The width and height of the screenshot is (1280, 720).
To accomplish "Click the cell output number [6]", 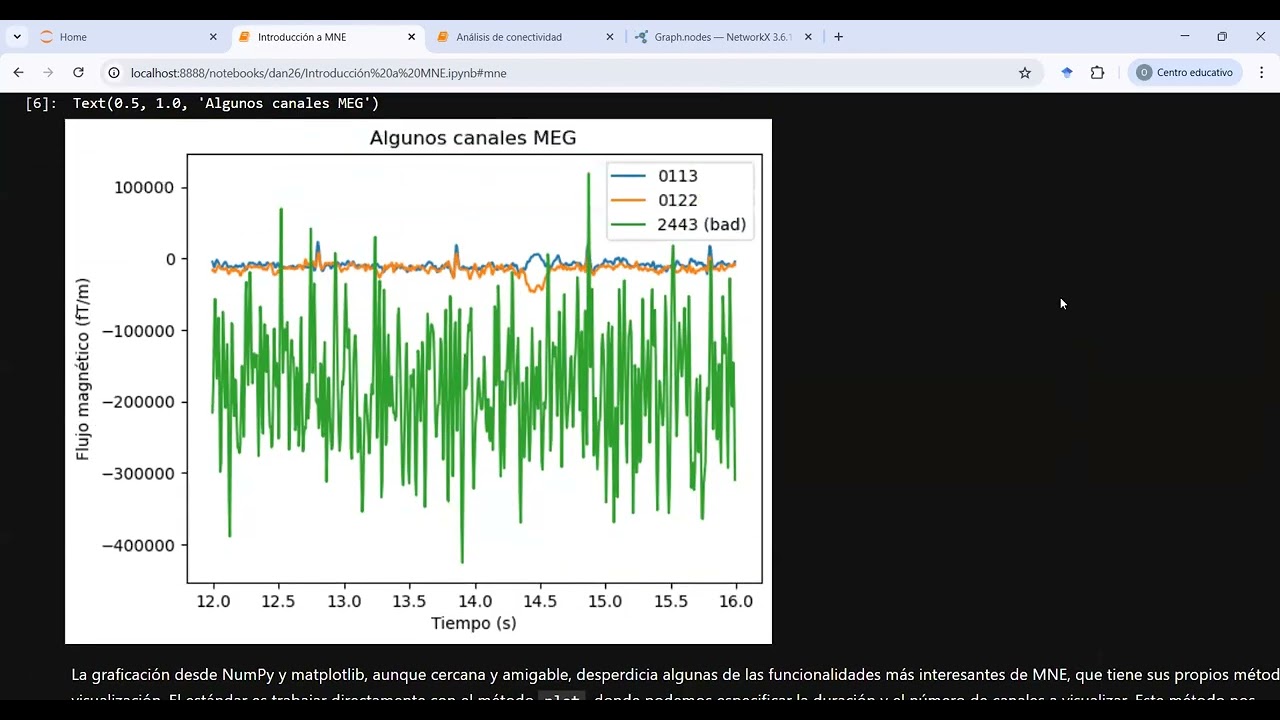I will point(41,103).
